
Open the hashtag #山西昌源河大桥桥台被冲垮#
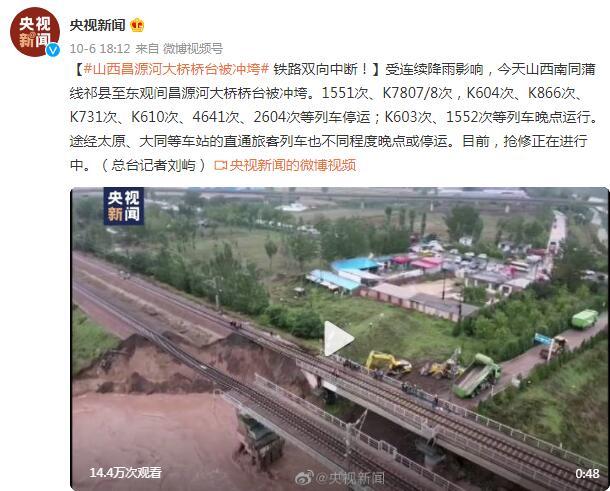tap(176, 69)
